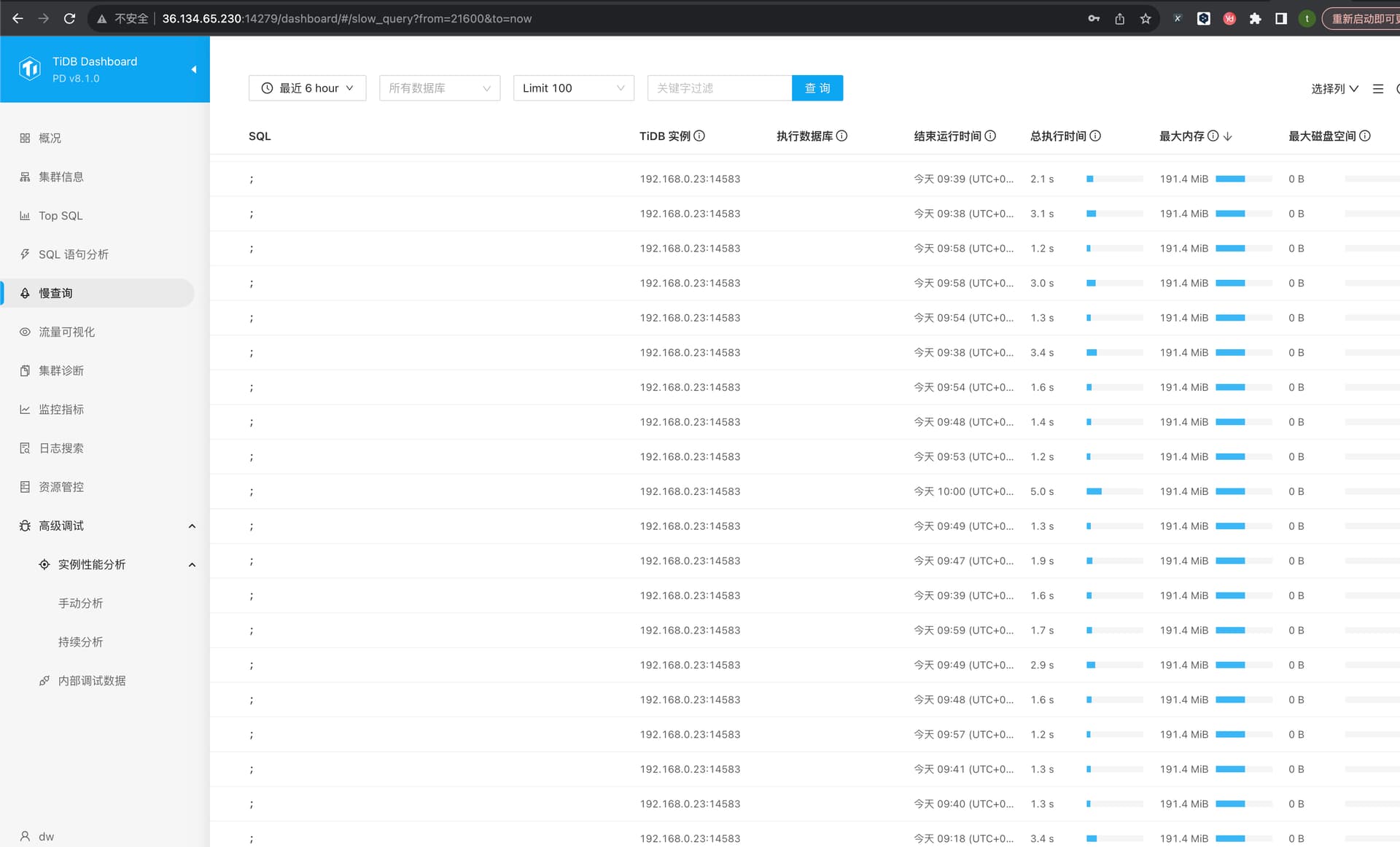
Task: Open the Limit 100 dropdown
Action: (x=574, y=88)
